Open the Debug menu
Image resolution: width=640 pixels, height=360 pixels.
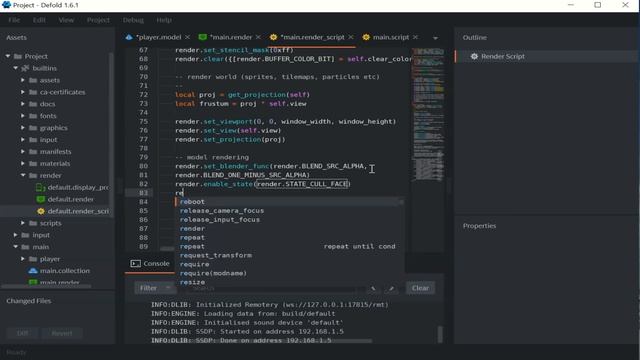pyautogui.click(x=133, y=20)
